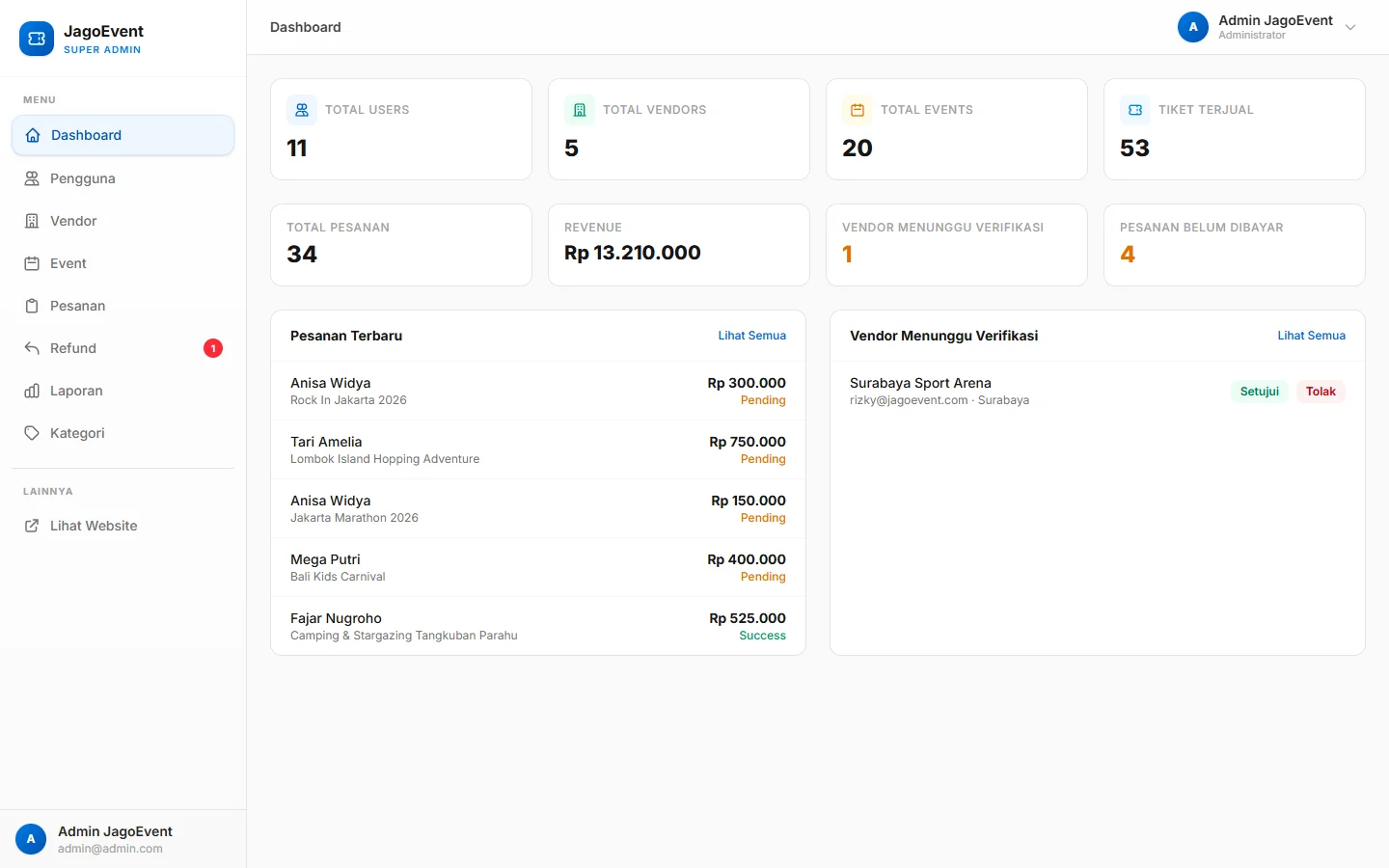This screenshot has width=1389, height=868.
Task: Click the Tiket Terjual ticket card icon
Action: click(x=1135, y=110)
